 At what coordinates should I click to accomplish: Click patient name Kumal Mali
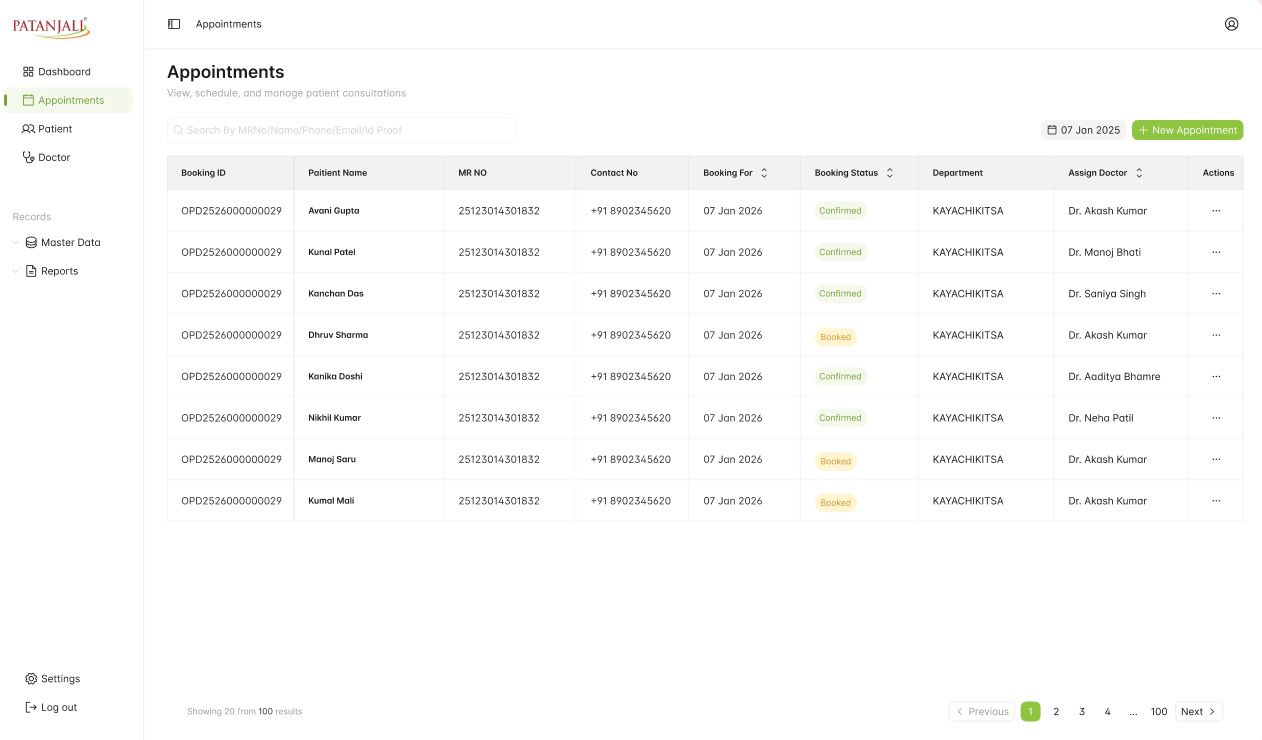click(x=331, y=501)
